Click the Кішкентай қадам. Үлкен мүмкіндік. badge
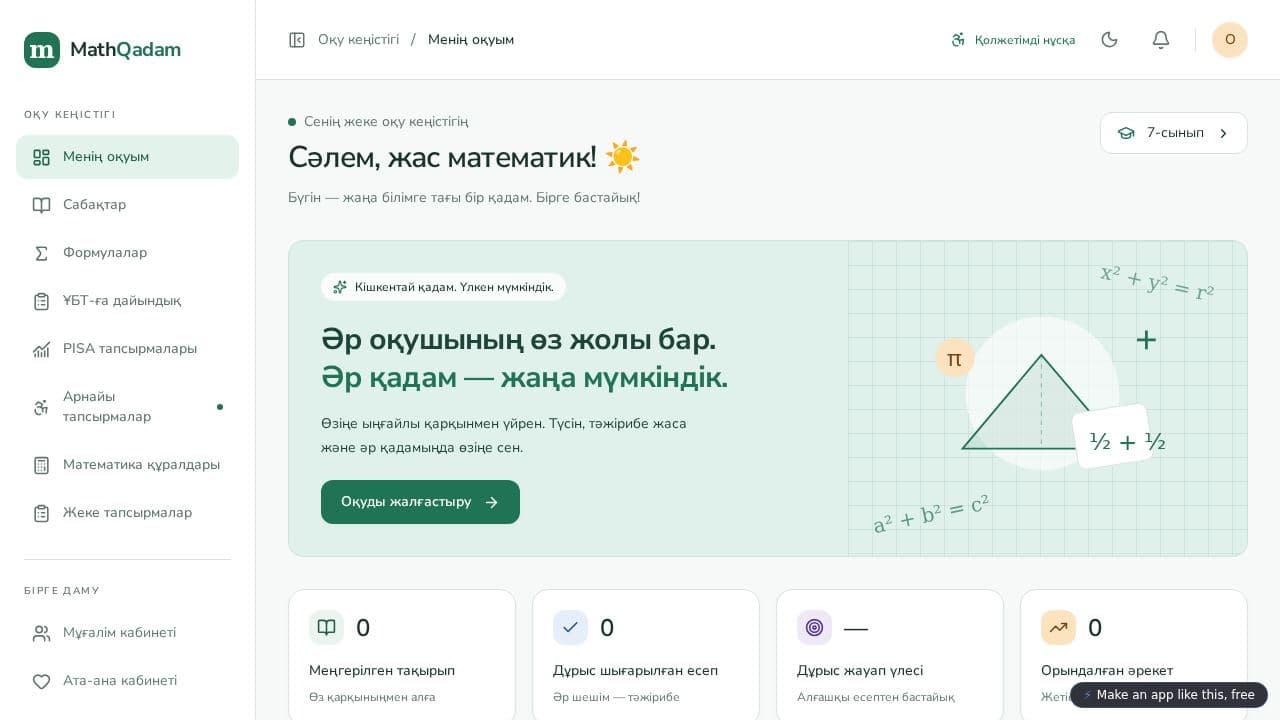 [x=443, y=287]
